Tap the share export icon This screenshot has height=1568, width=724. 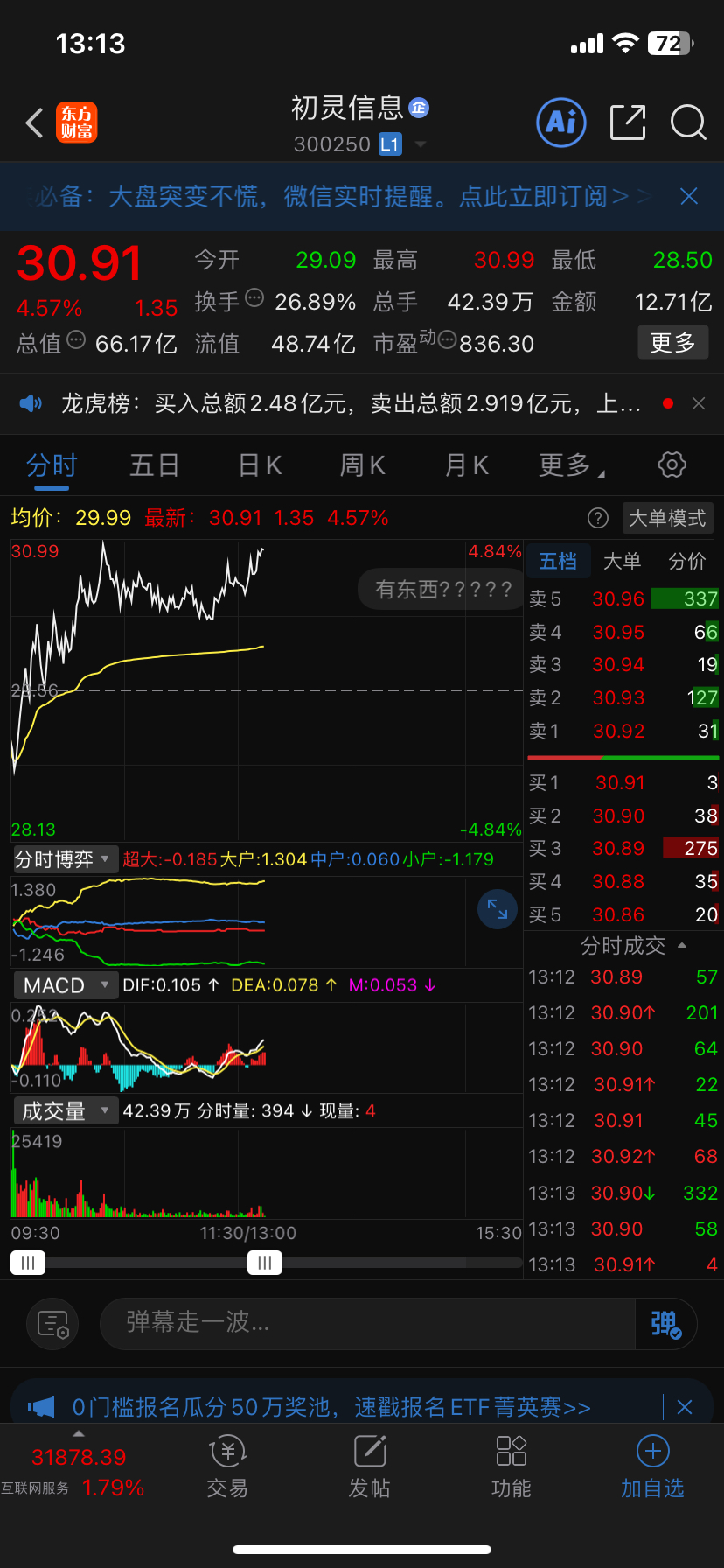click(628, 122)
